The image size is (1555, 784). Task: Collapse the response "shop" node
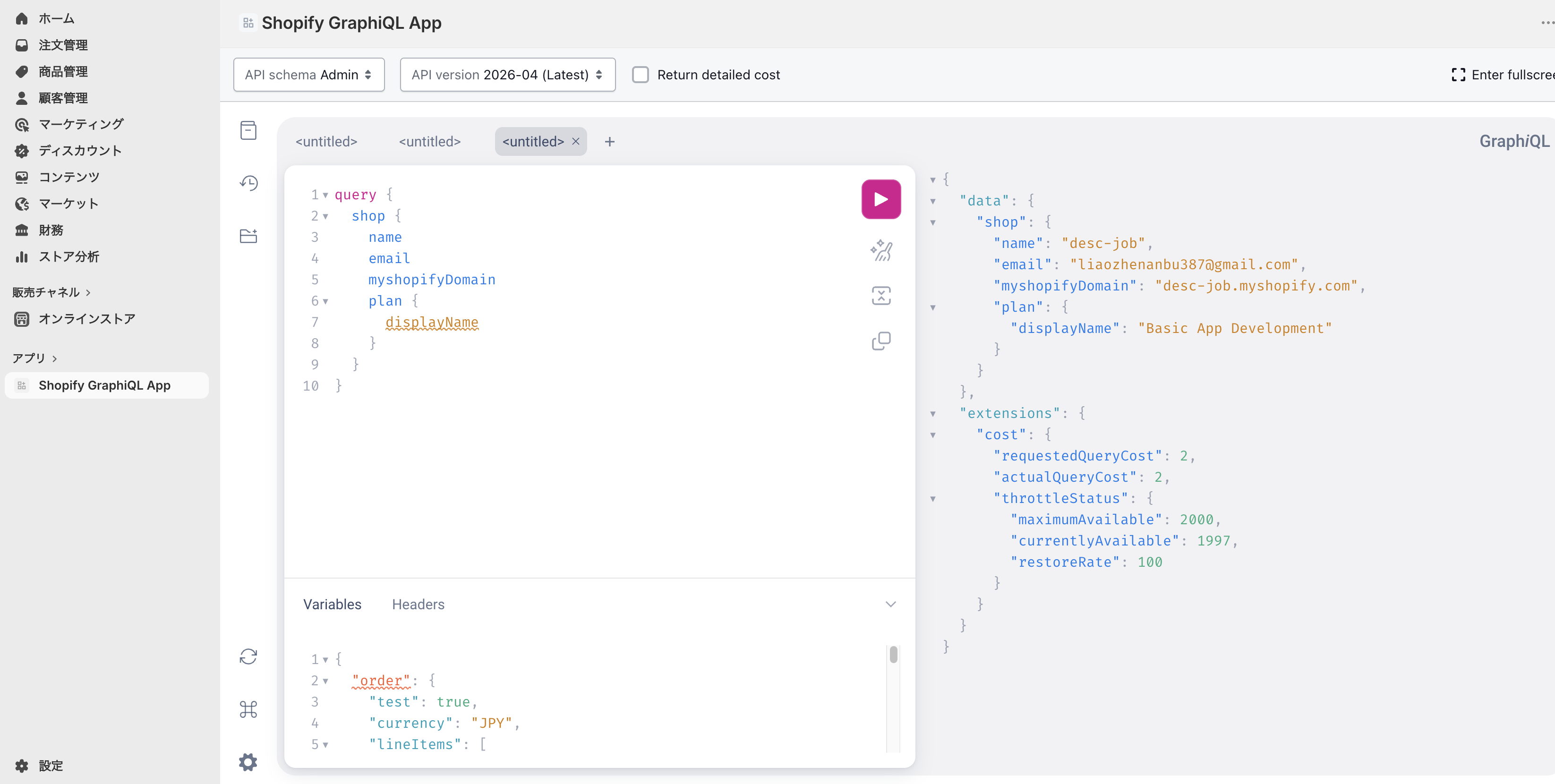pyautogui.click(x=932, y=223)
